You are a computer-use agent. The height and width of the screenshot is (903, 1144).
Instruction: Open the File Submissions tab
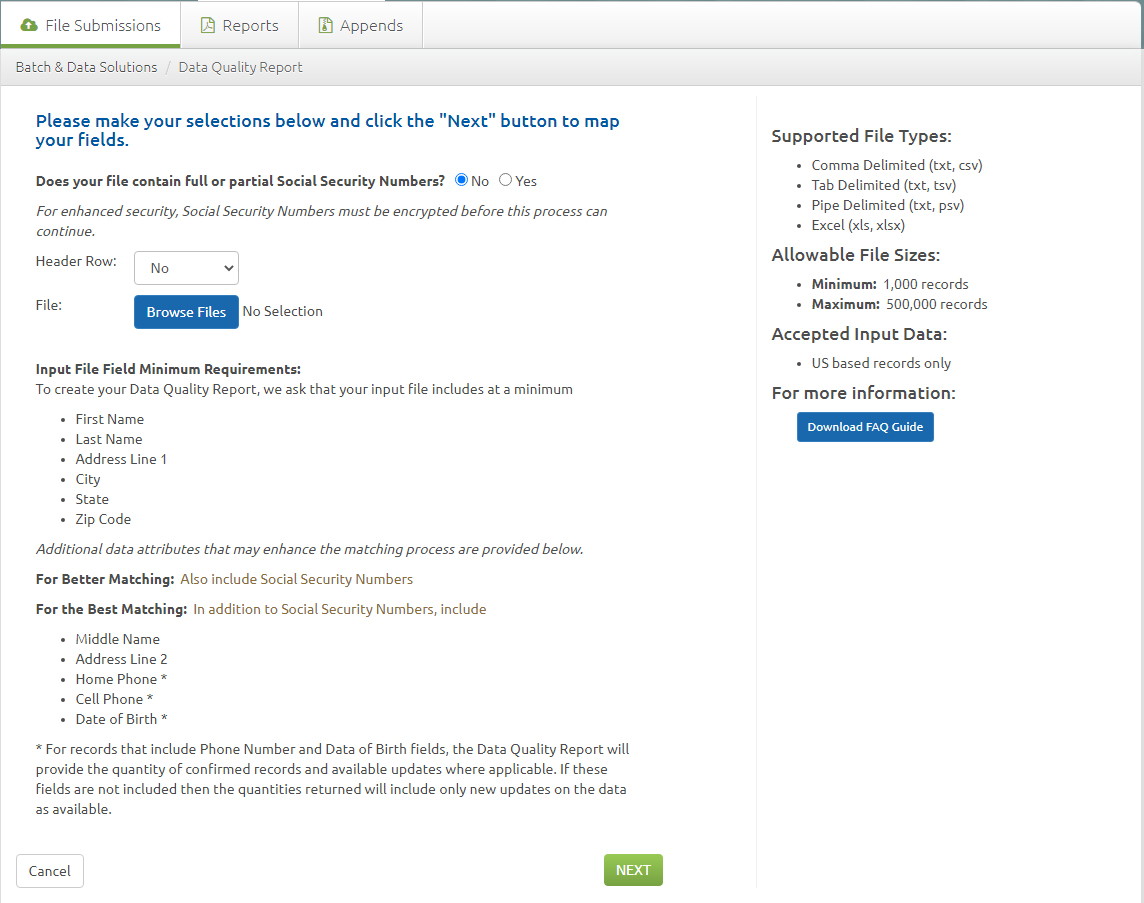tap(90, 26)
